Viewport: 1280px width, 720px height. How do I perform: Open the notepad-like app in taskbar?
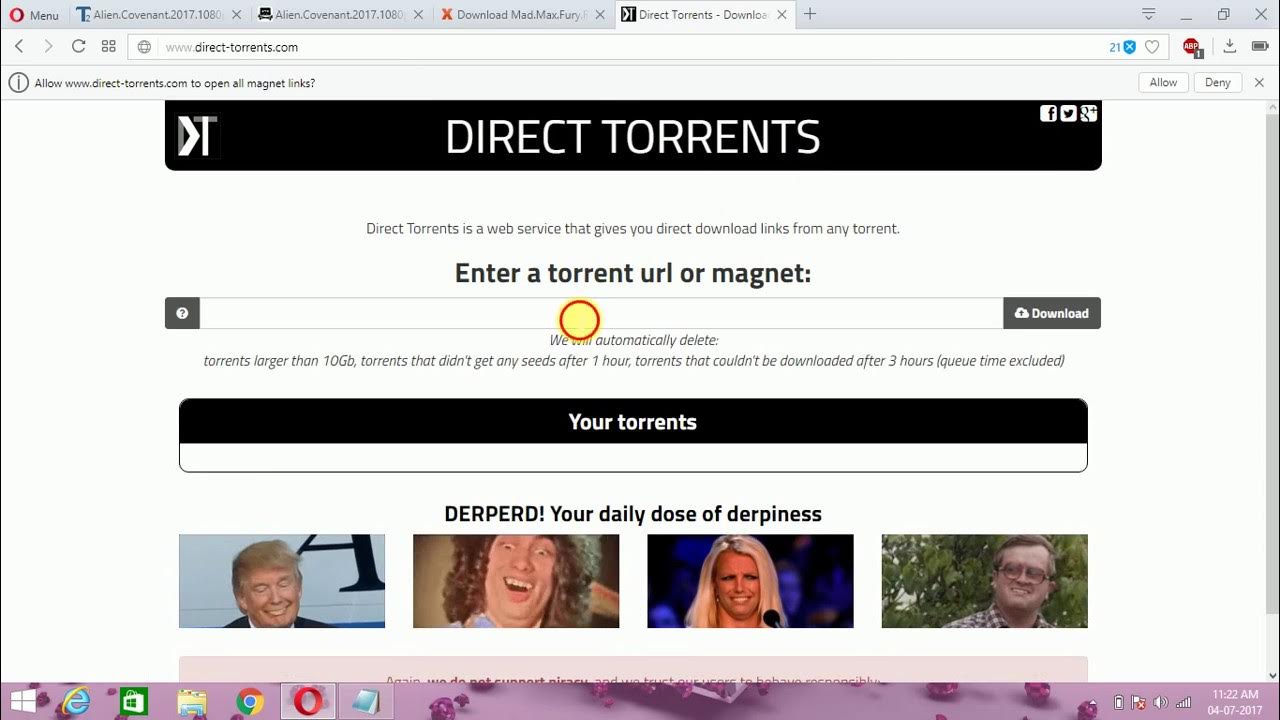tap(366, 702)
